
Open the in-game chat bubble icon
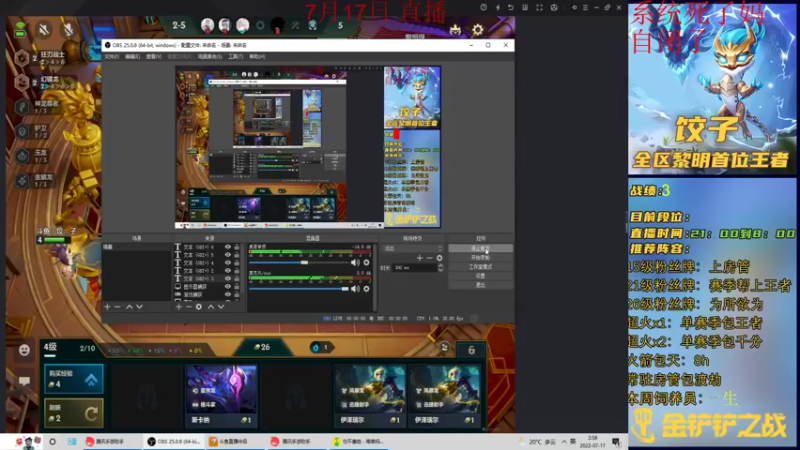tap(24, 381)
